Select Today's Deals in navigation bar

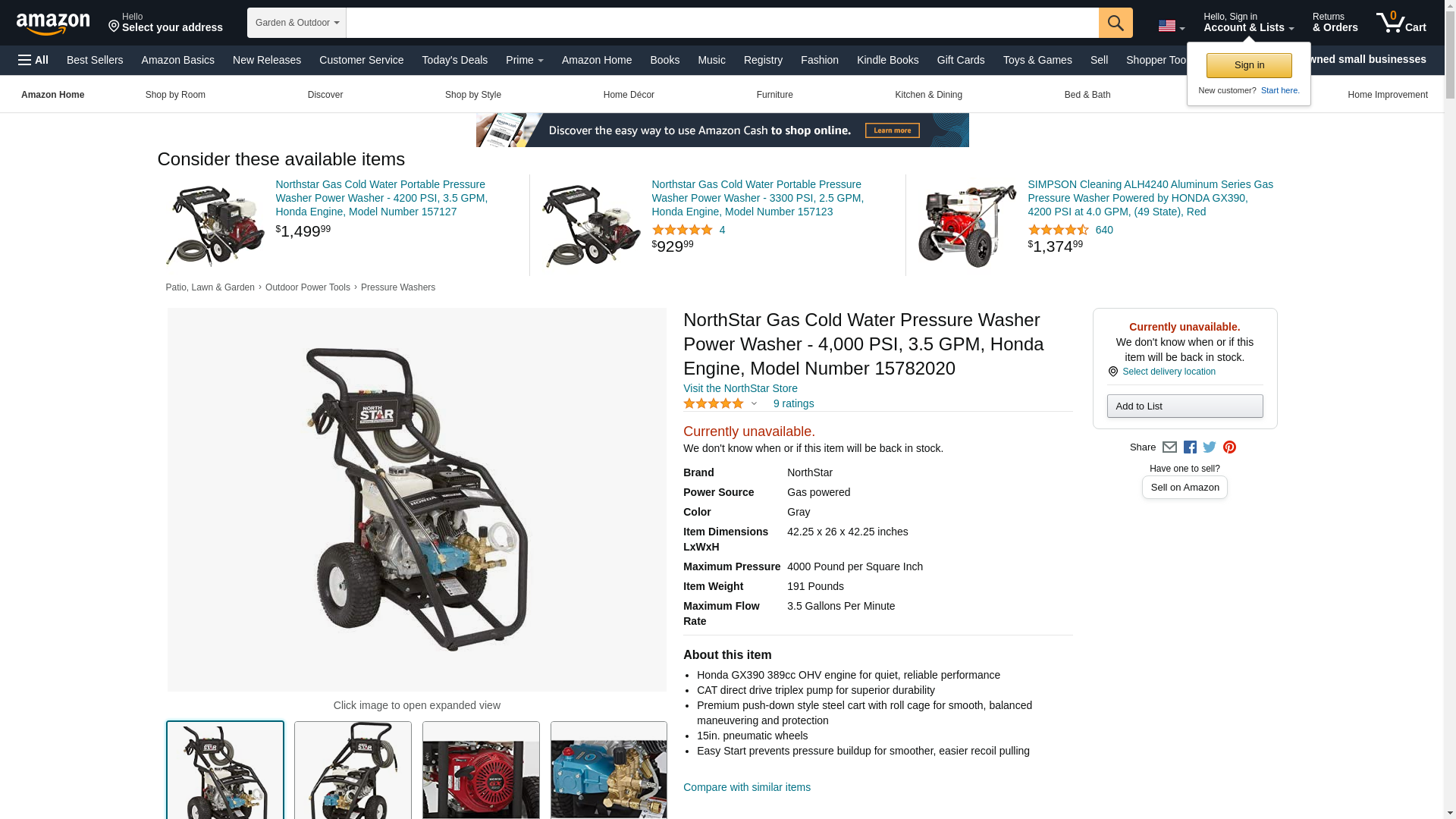click(x=454, y=60)
